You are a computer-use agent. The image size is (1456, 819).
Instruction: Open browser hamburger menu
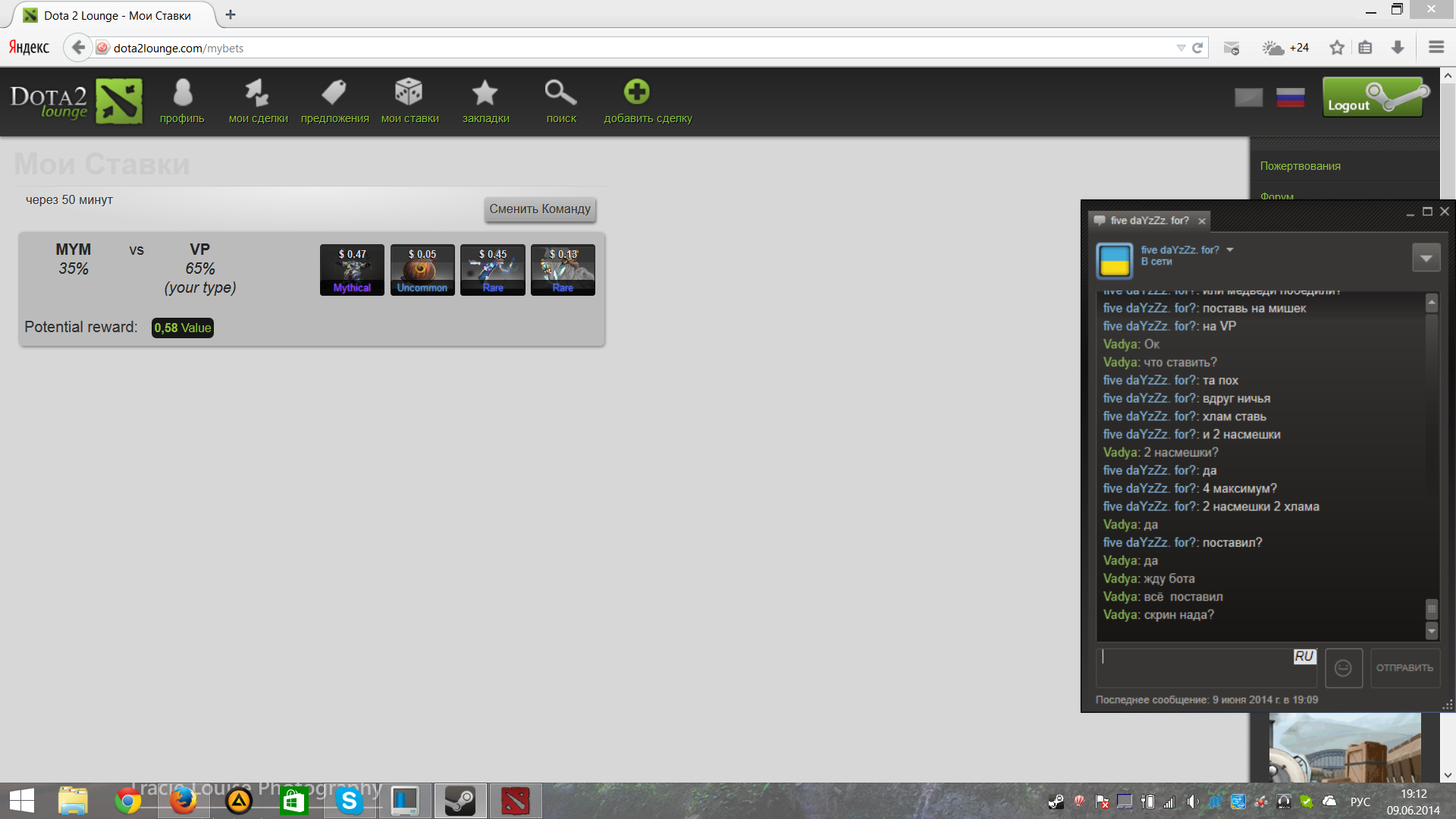(1436, 48)
